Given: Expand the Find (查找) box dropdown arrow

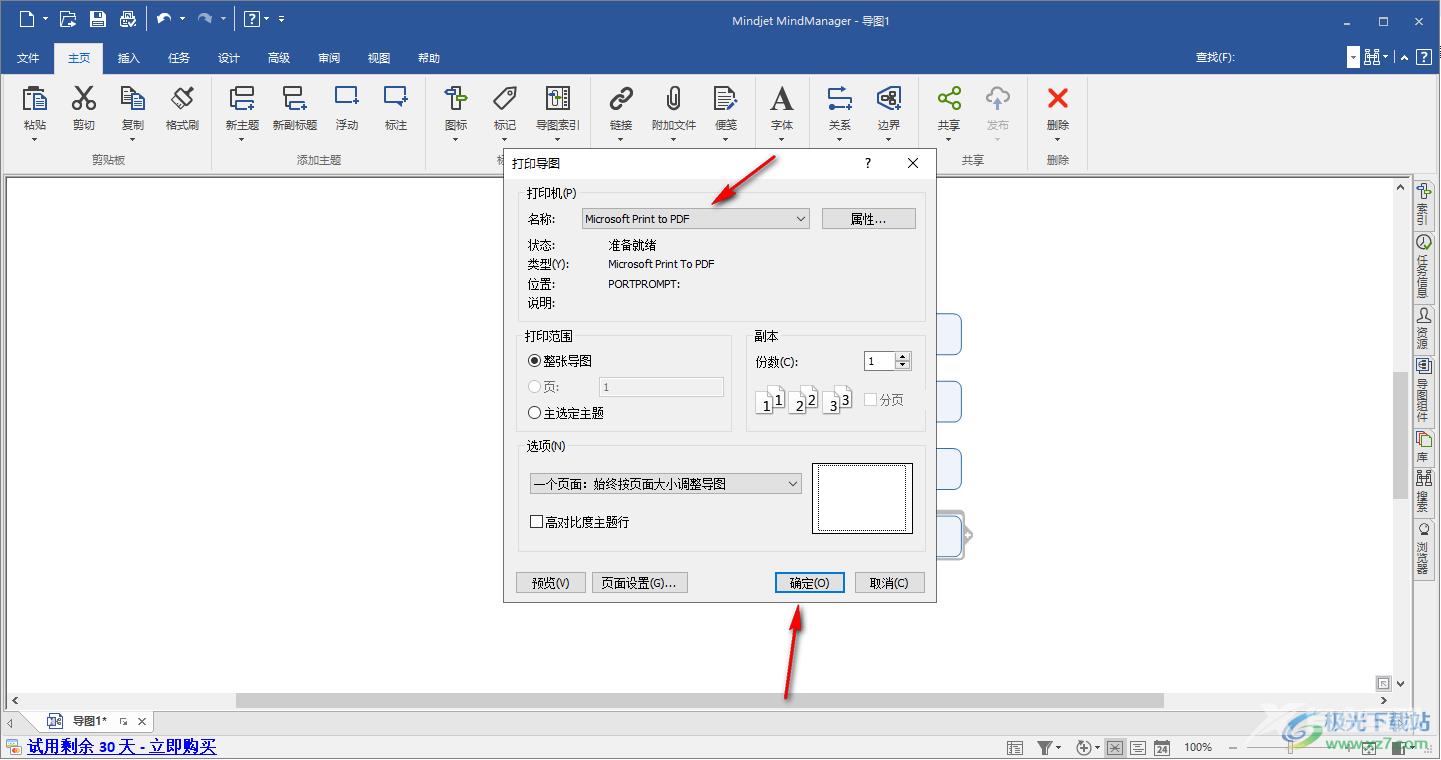Looking at the screenshot, I should [x=1353, y=58].
